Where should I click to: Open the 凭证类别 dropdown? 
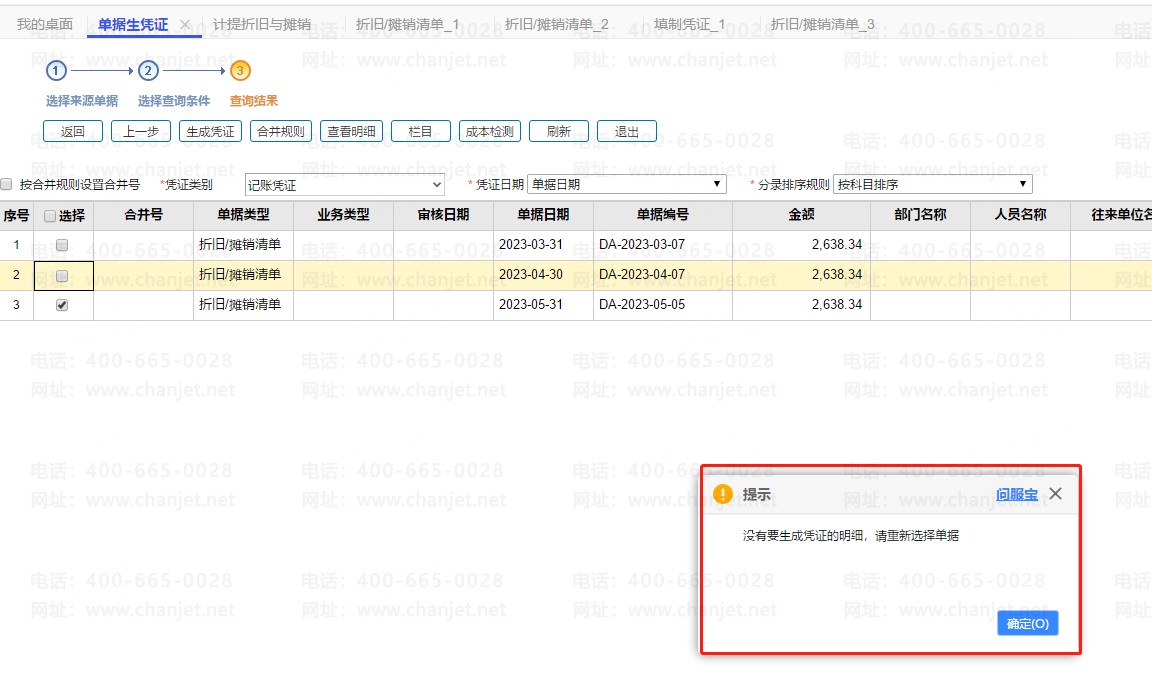345,185
